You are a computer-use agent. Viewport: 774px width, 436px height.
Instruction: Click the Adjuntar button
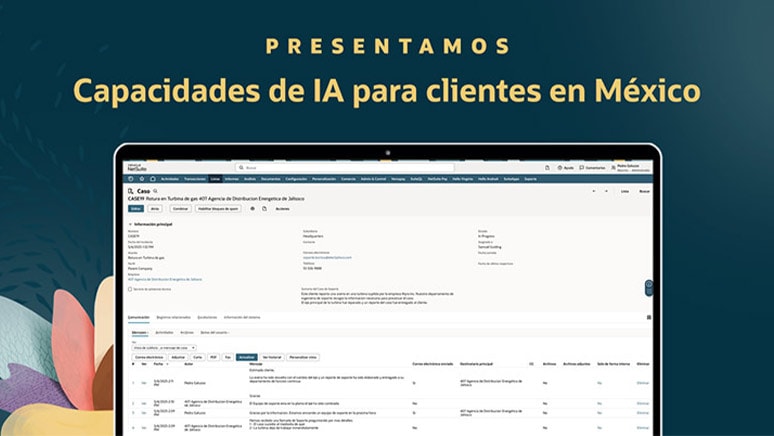click(x=178, y=357)
